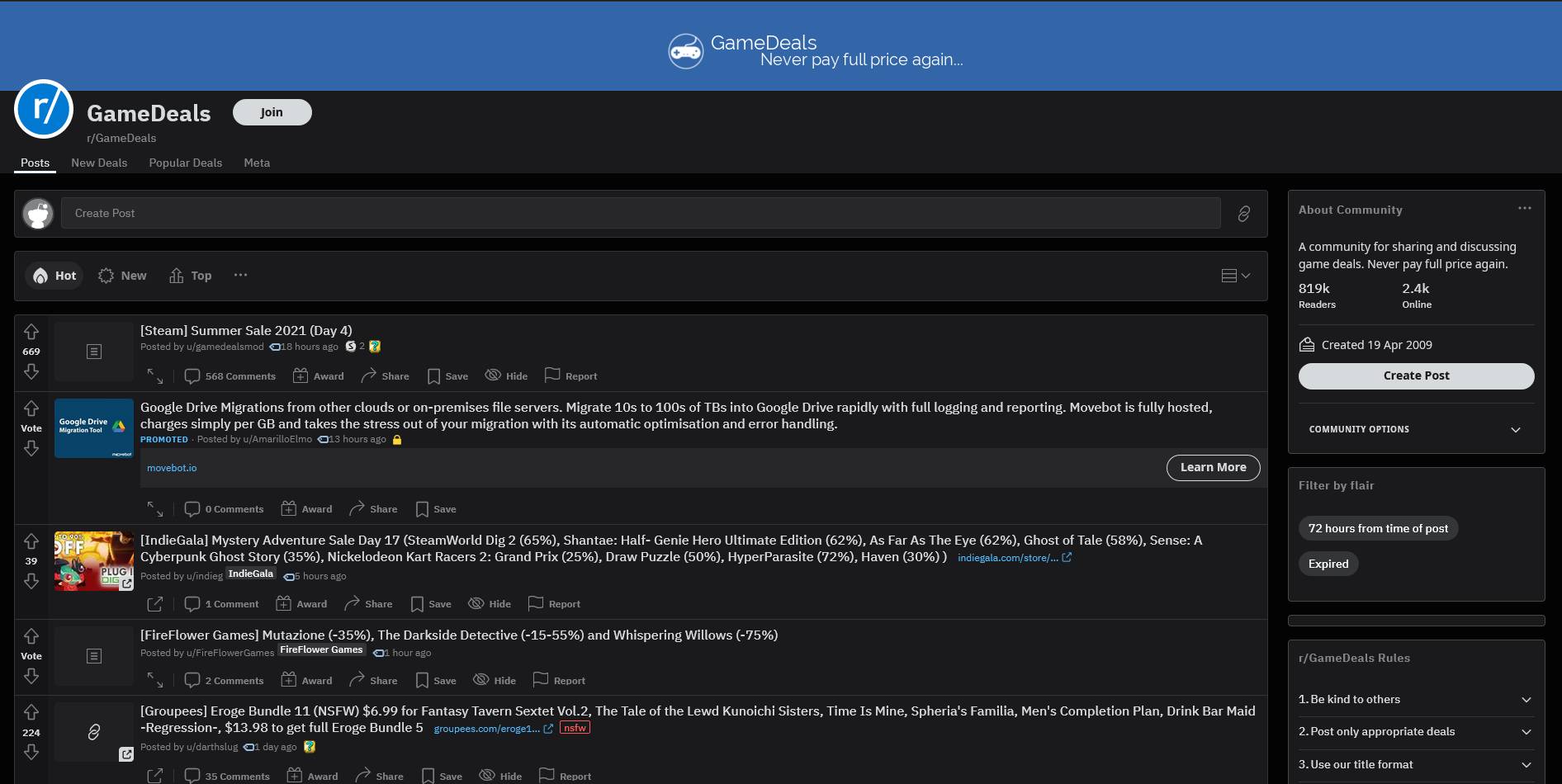
Task: Upvote the IndieGala Mystery Adventure Sale post
Action: click(31, 541)
